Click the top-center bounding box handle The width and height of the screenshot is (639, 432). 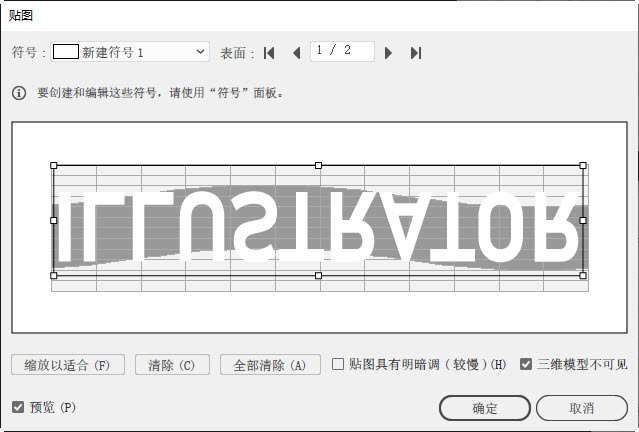tap(318, 165)
